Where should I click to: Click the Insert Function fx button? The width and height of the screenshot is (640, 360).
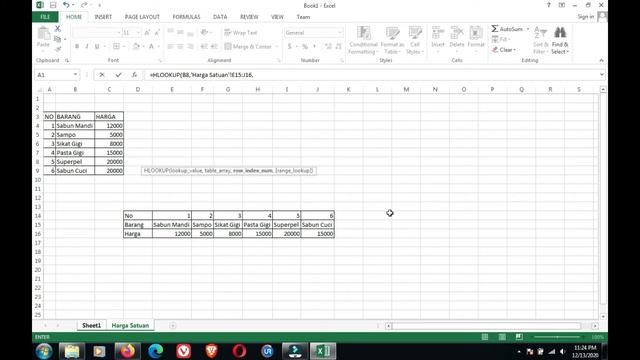(x=134, y=75)
